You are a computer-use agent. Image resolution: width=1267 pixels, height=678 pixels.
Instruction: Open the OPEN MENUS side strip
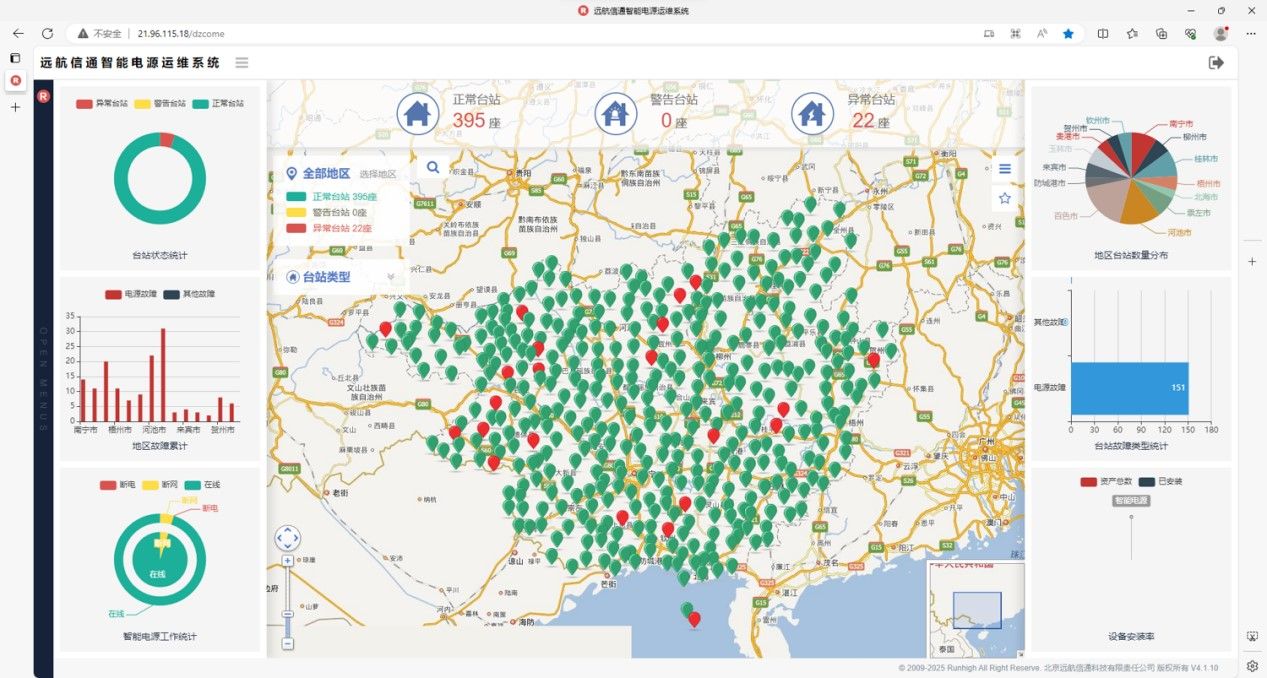[x=43, y=380]
